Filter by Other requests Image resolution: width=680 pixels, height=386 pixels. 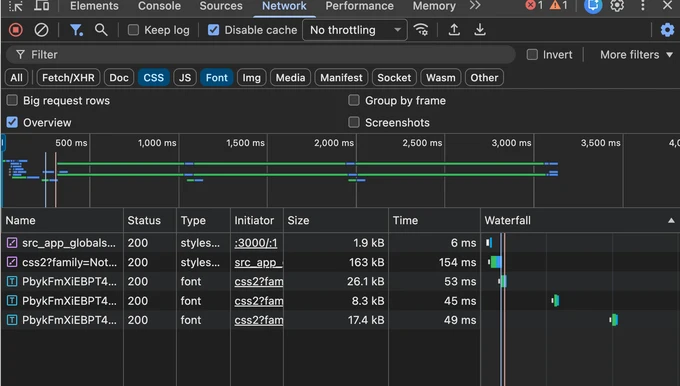484,78
